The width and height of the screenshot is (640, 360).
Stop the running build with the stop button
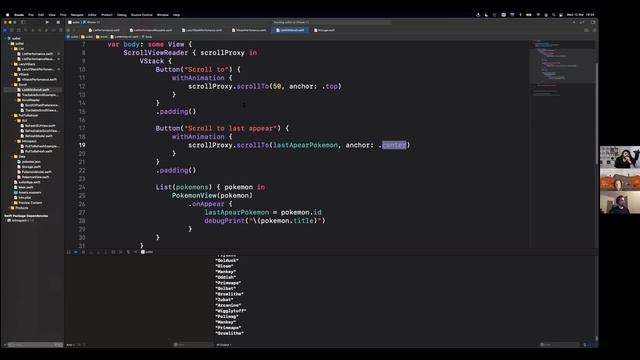coord(58,22)
